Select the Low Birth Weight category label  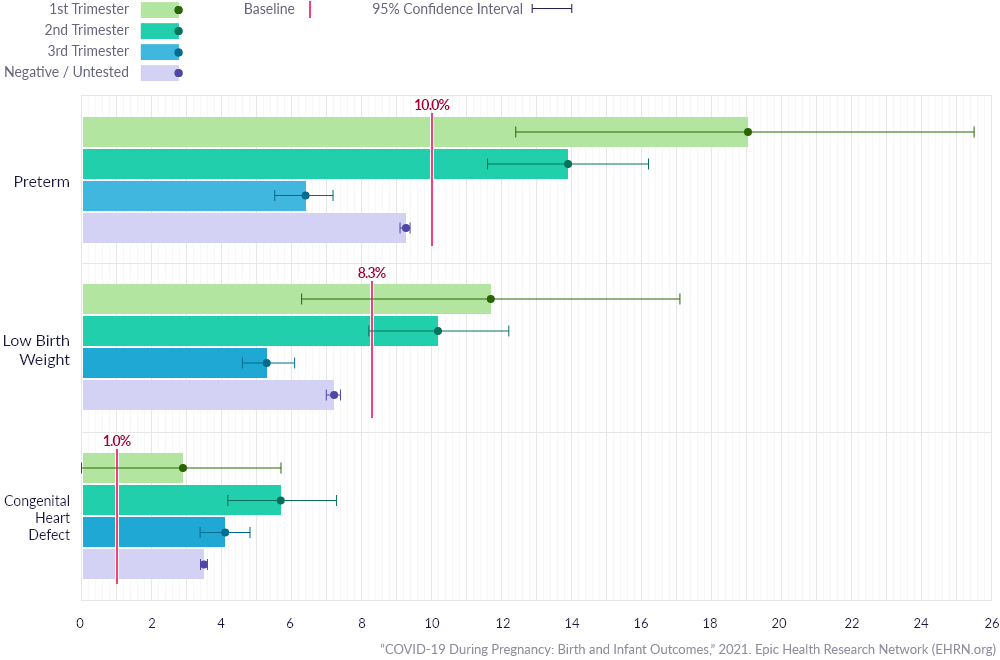coord(36,350)
